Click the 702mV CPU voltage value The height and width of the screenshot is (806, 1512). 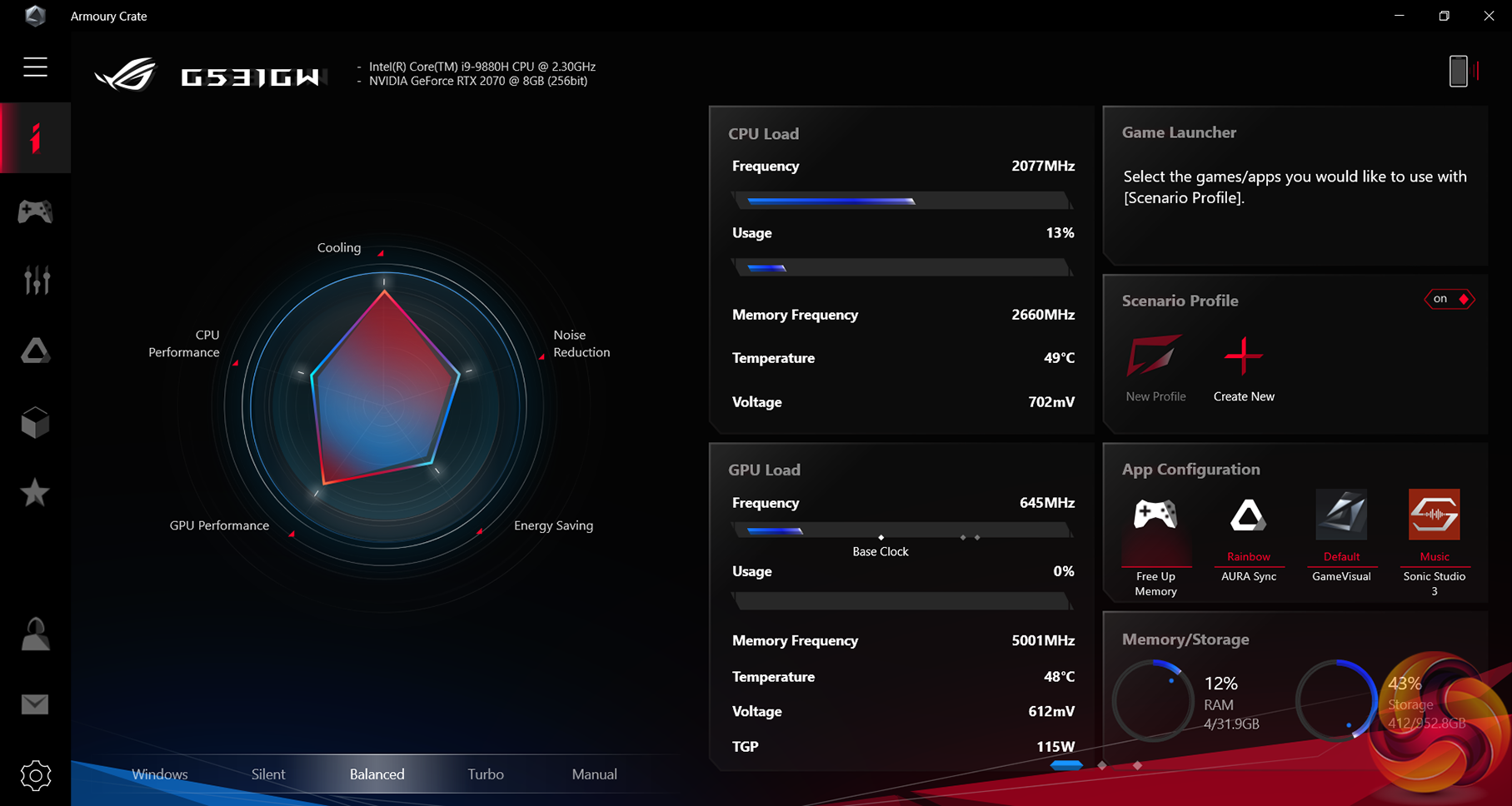point(1051,402)
